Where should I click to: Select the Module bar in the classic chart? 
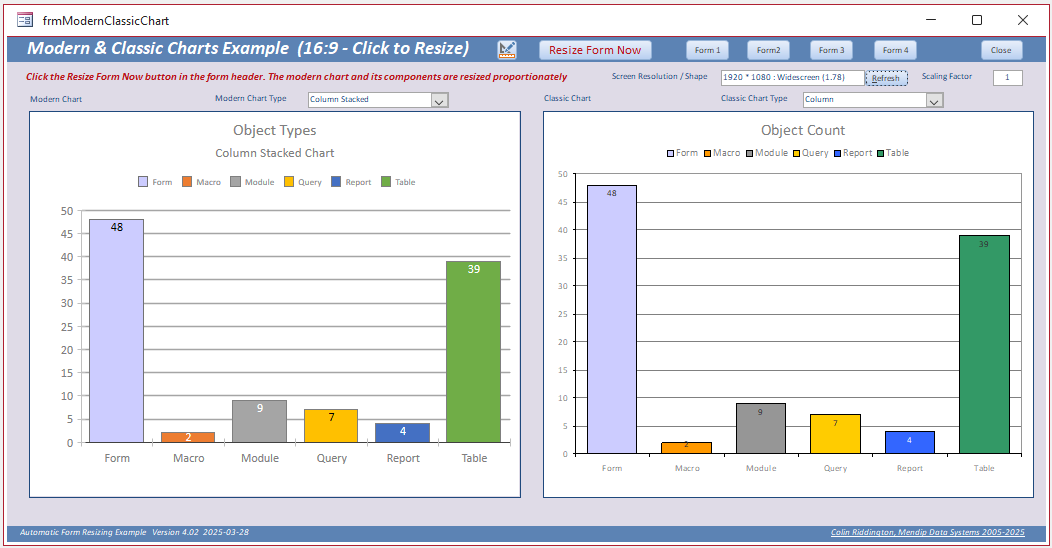[761, 429]
